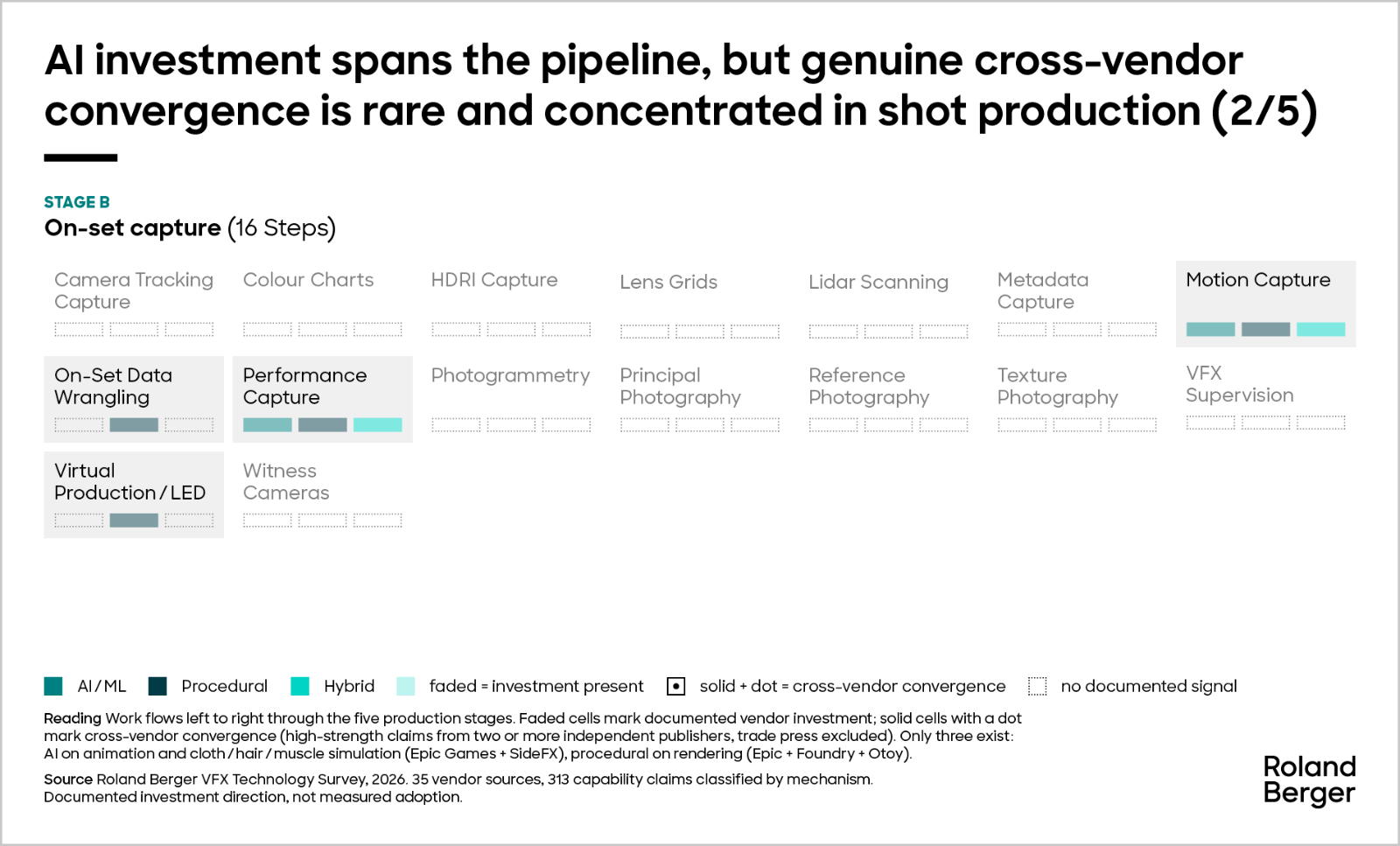This screenshot has height=846, width=1400.
Task: Click Performance Capture's first teal bar
Action: (267, 424)
